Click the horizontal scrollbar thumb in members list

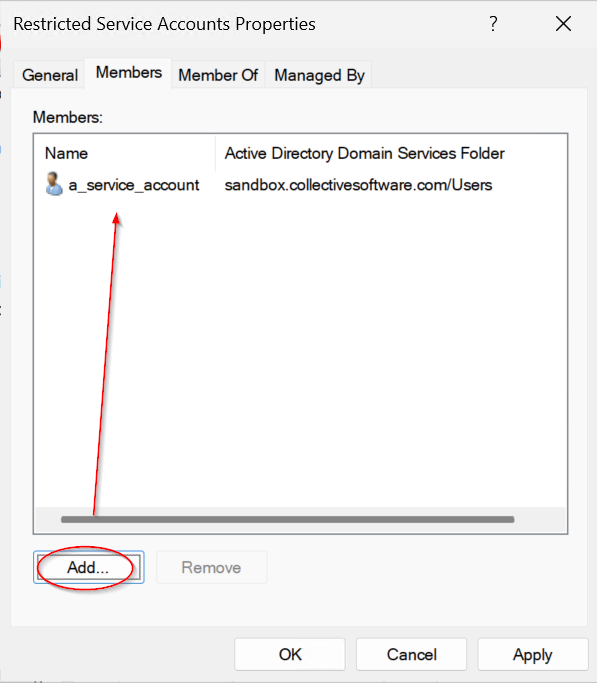coord(287,519)
